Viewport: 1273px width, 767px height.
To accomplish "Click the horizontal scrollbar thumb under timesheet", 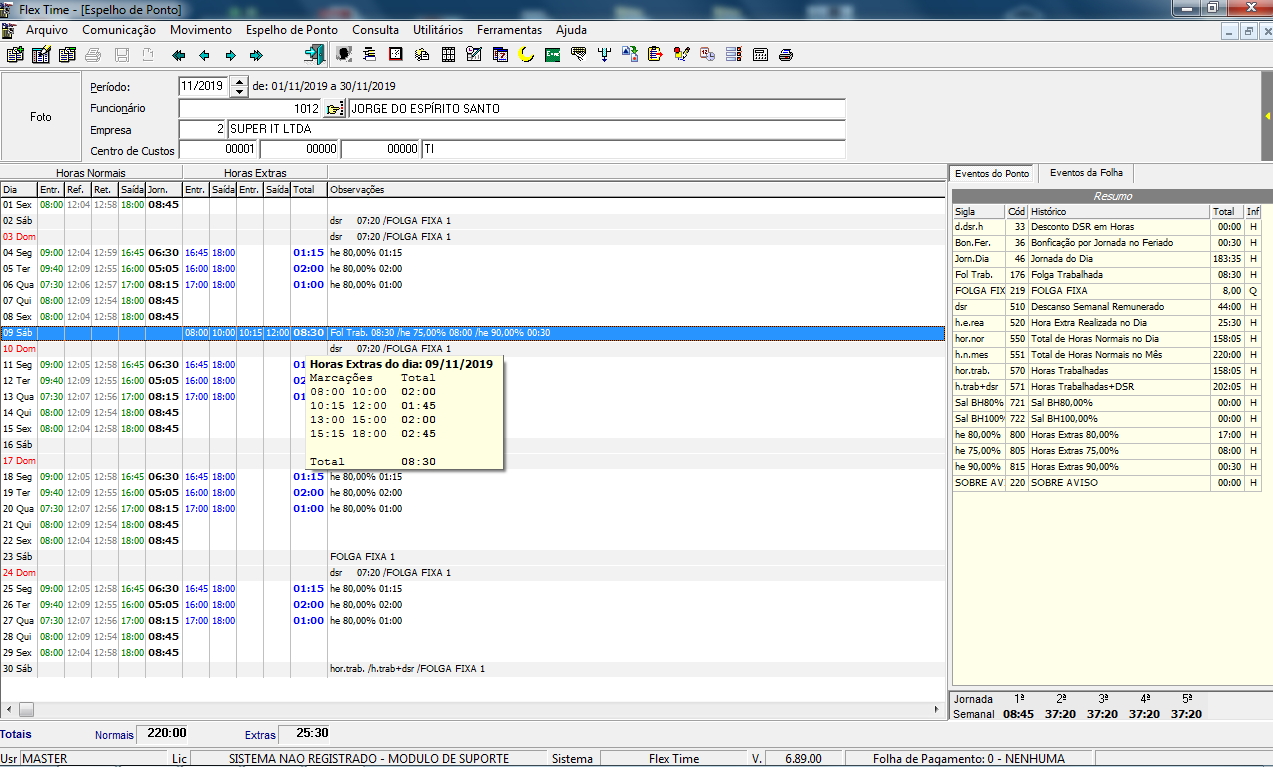I will [x=26, y=709].
